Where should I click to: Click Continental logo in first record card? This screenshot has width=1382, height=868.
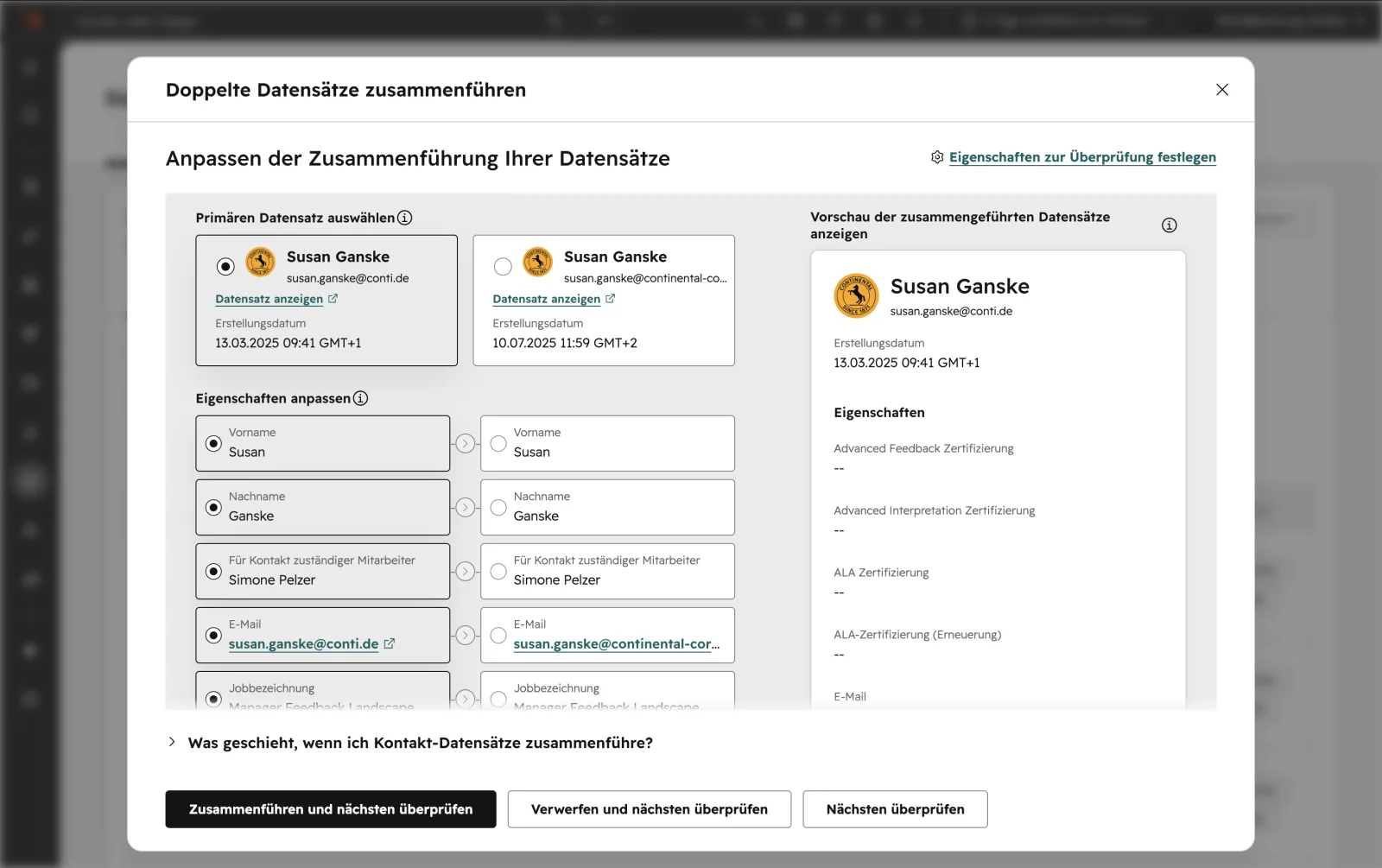260,262
